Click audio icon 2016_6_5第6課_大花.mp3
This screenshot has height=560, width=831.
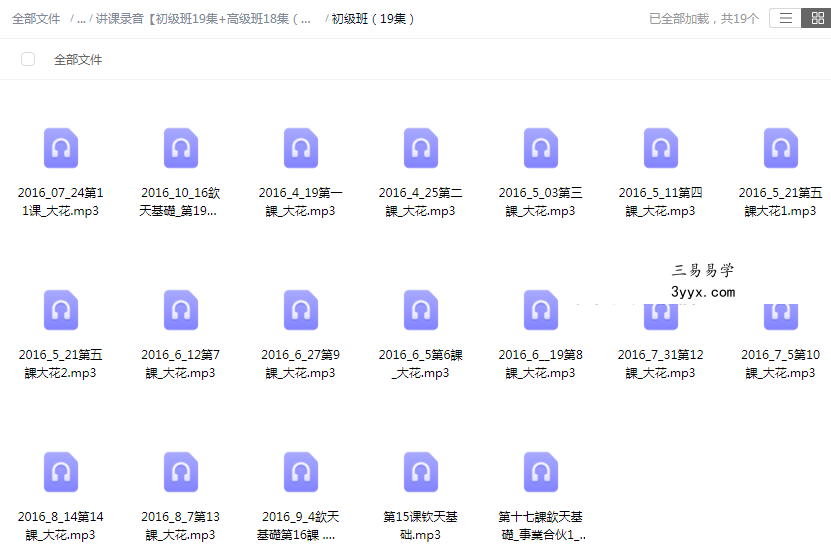421,310
